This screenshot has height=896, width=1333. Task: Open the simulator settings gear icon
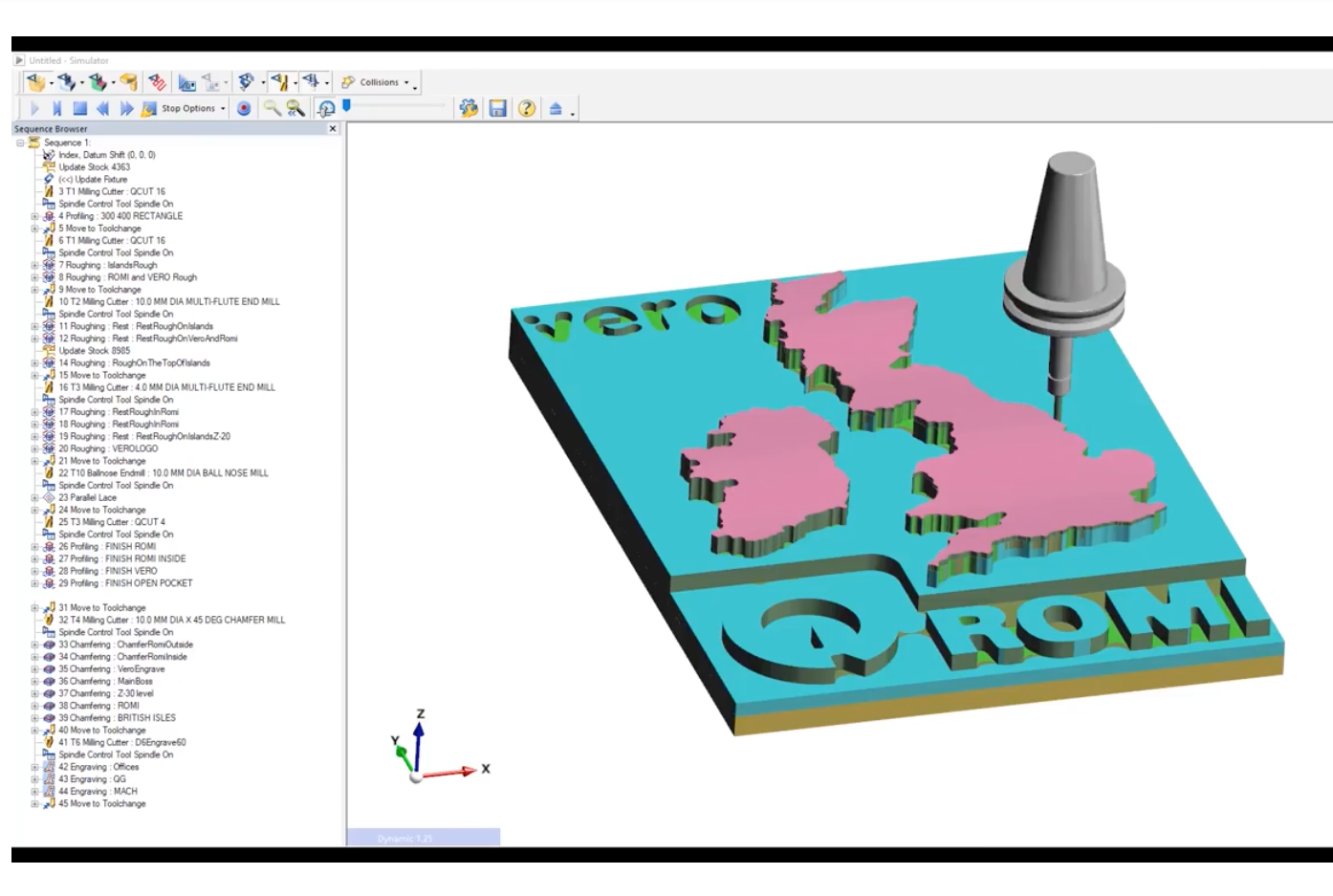(x=469, y=109)
